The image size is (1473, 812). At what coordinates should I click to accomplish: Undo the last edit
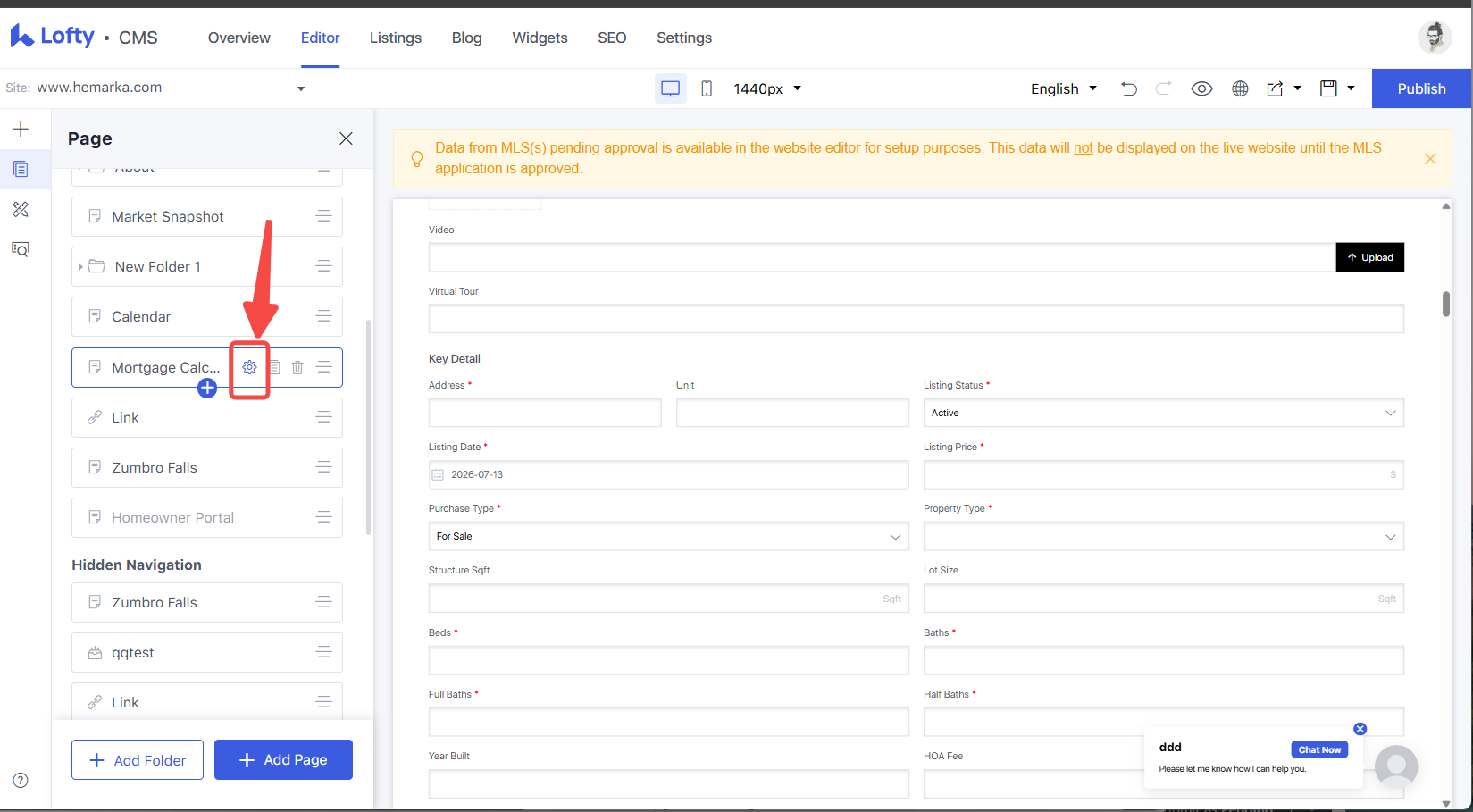click(1129, 88)
